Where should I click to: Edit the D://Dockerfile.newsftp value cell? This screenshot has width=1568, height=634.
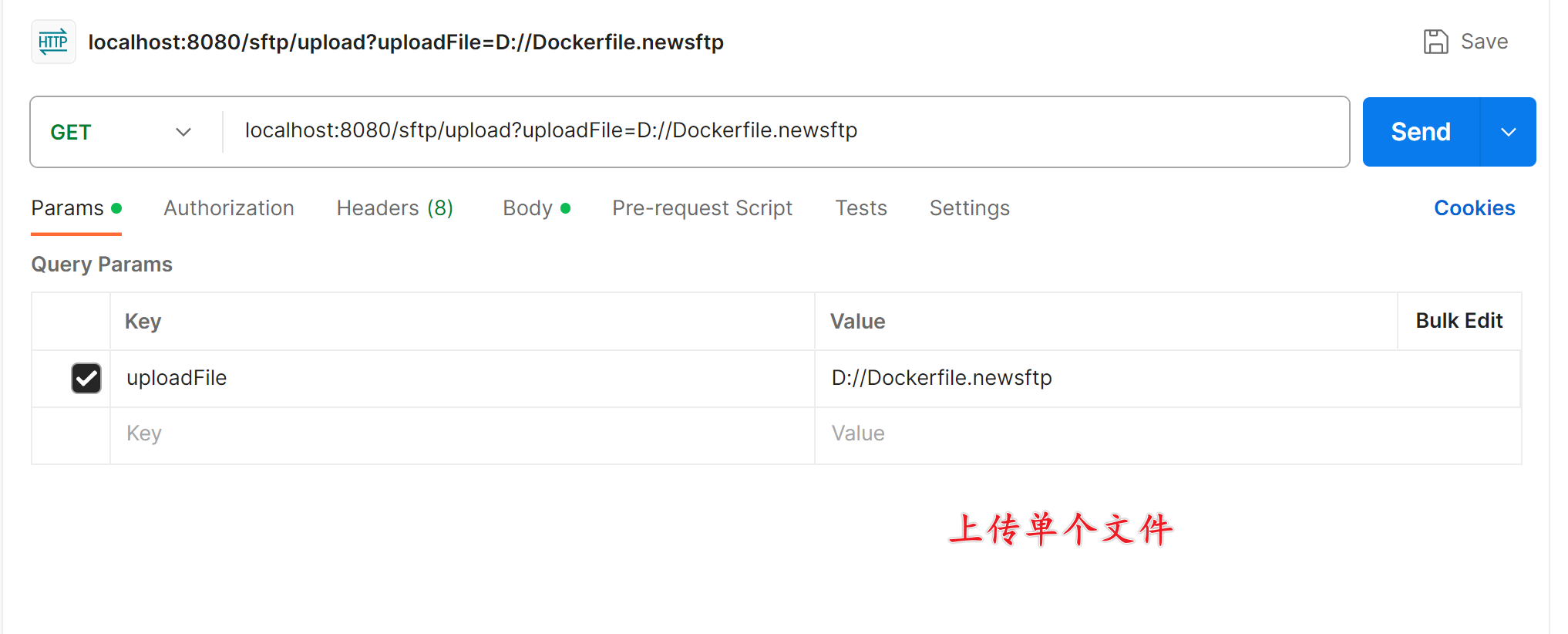tap(1167, 378)
